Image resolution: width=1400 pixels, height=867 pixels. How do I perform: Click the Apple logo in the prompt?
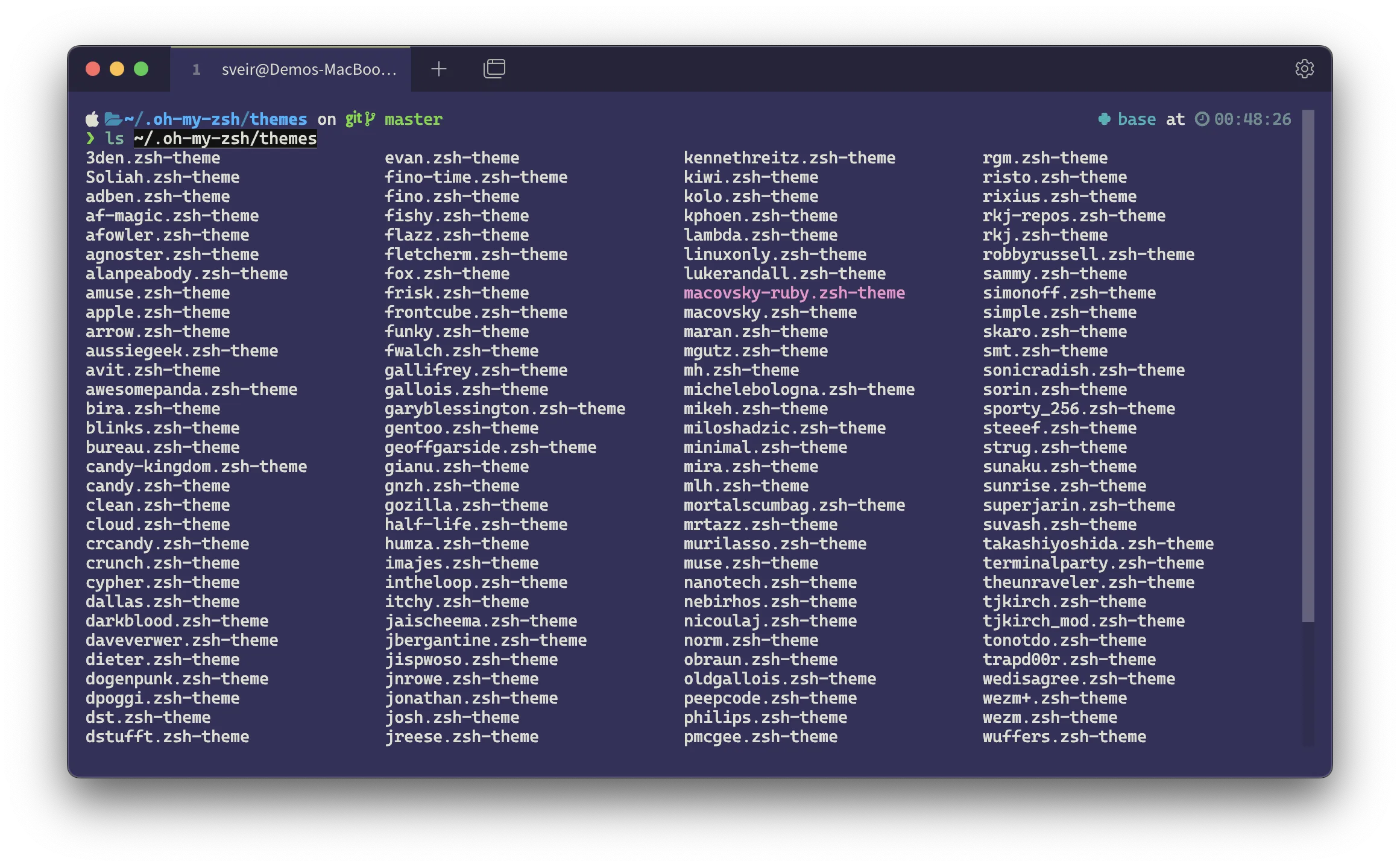[x=92, y=119]
